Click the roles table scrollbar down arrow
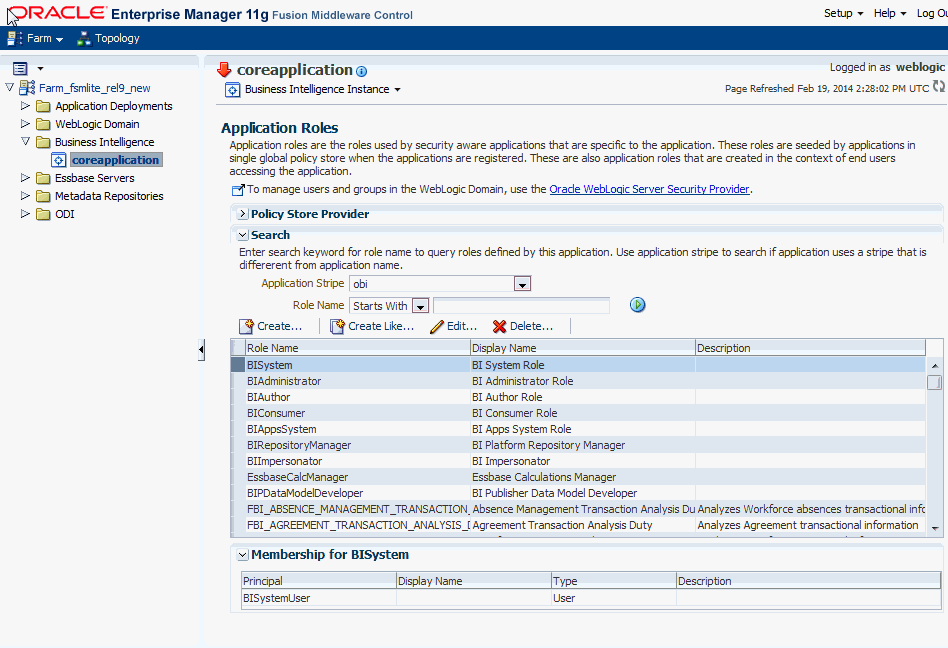This screenshot has height=648, width=948. [x=935, y=528]
